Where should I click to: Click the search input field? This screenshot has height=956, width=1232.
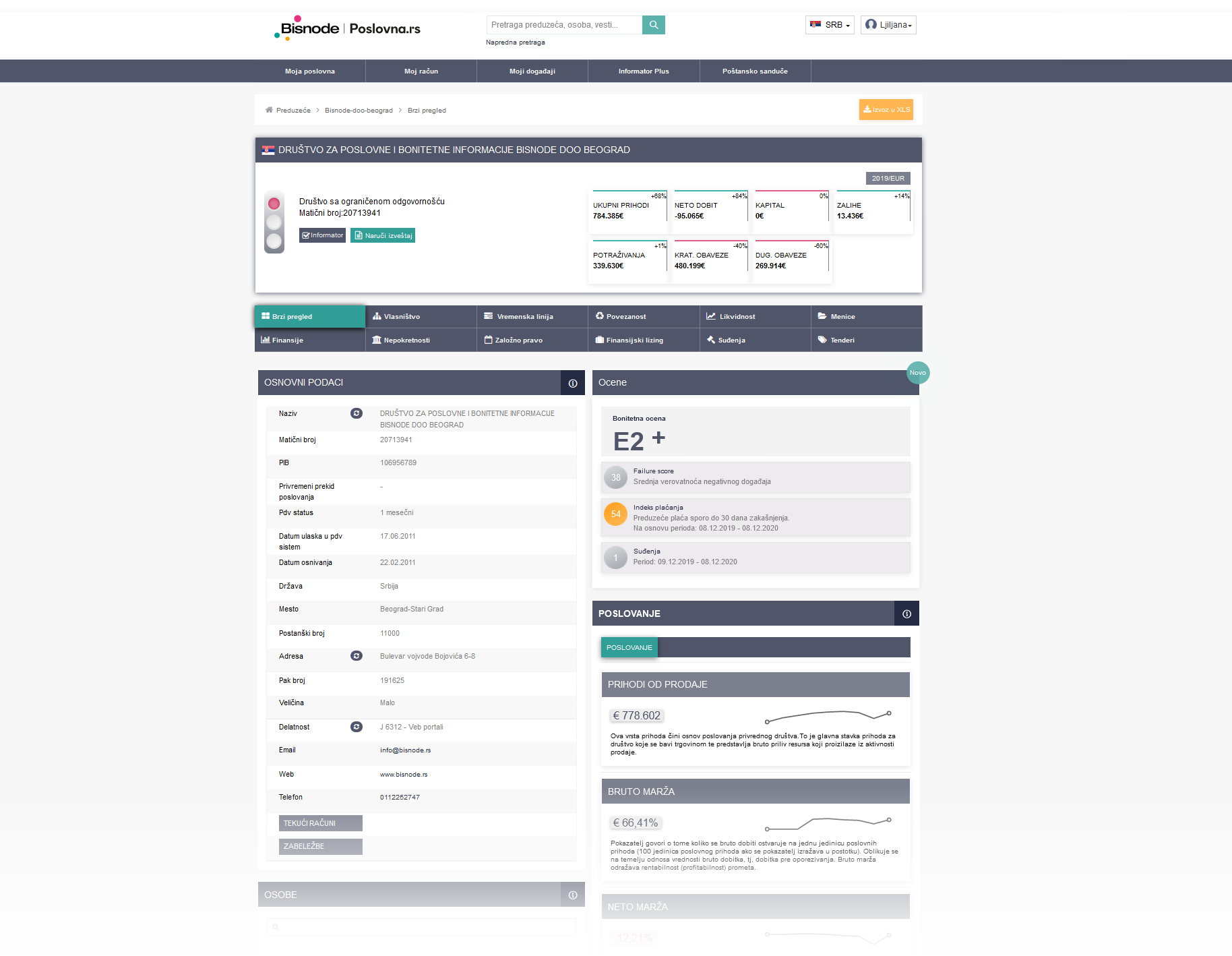pyautogui.click(x=564, y=25)
